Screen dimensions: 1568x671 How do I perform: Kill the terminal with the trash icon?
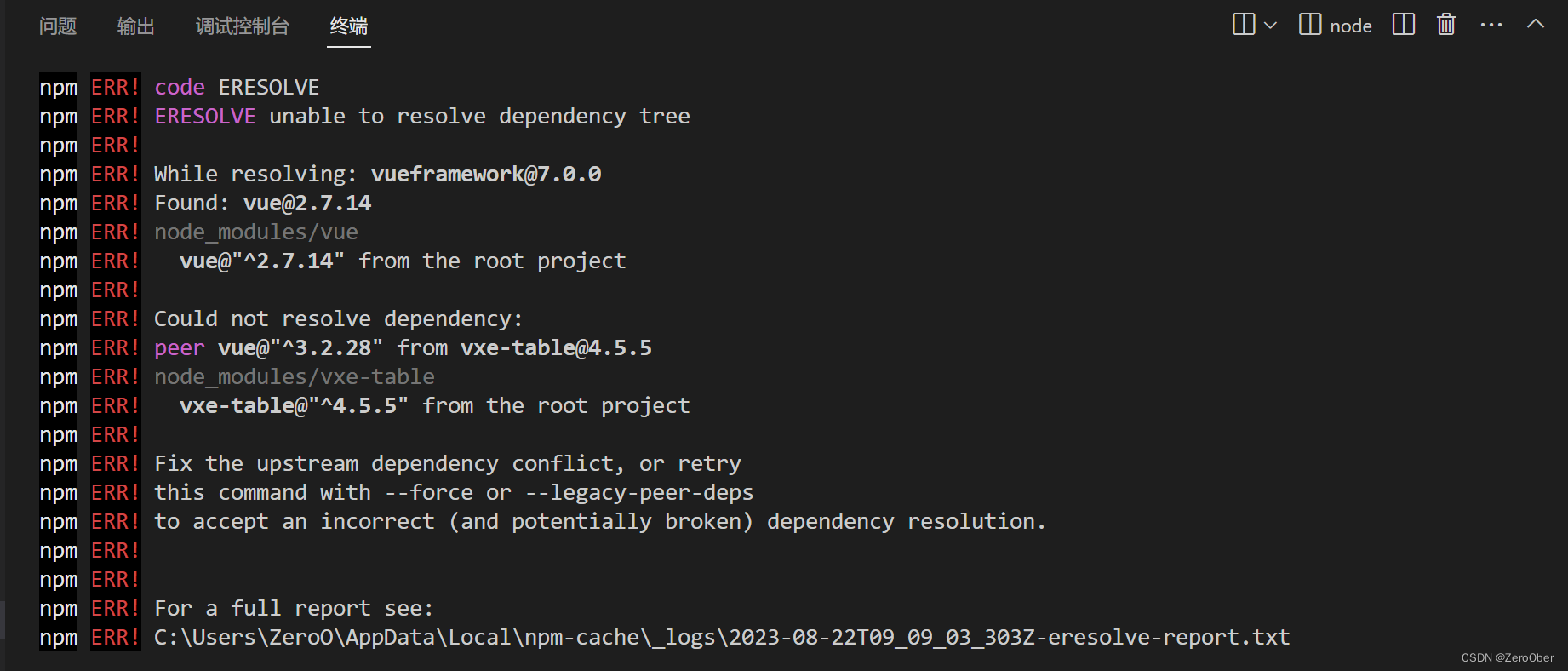[1445, 25]
